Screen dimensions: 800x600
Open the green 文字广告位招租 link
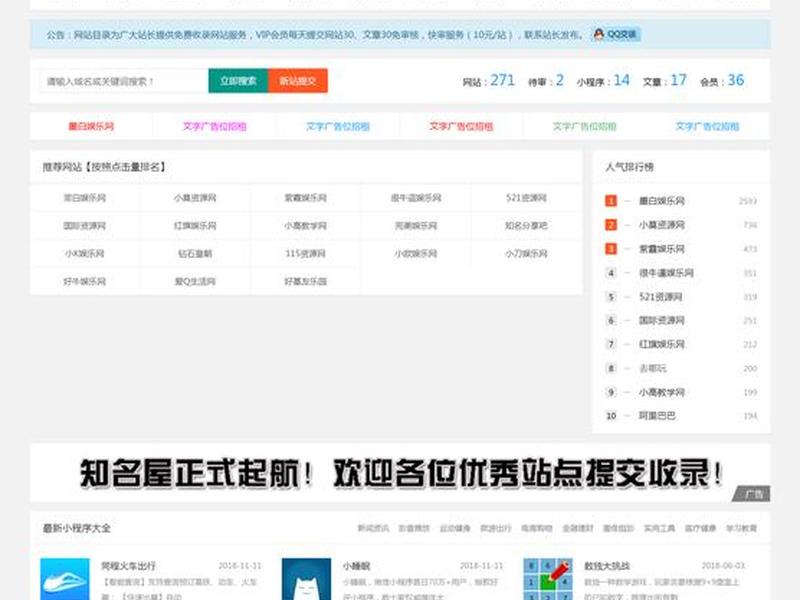[585, 126]
